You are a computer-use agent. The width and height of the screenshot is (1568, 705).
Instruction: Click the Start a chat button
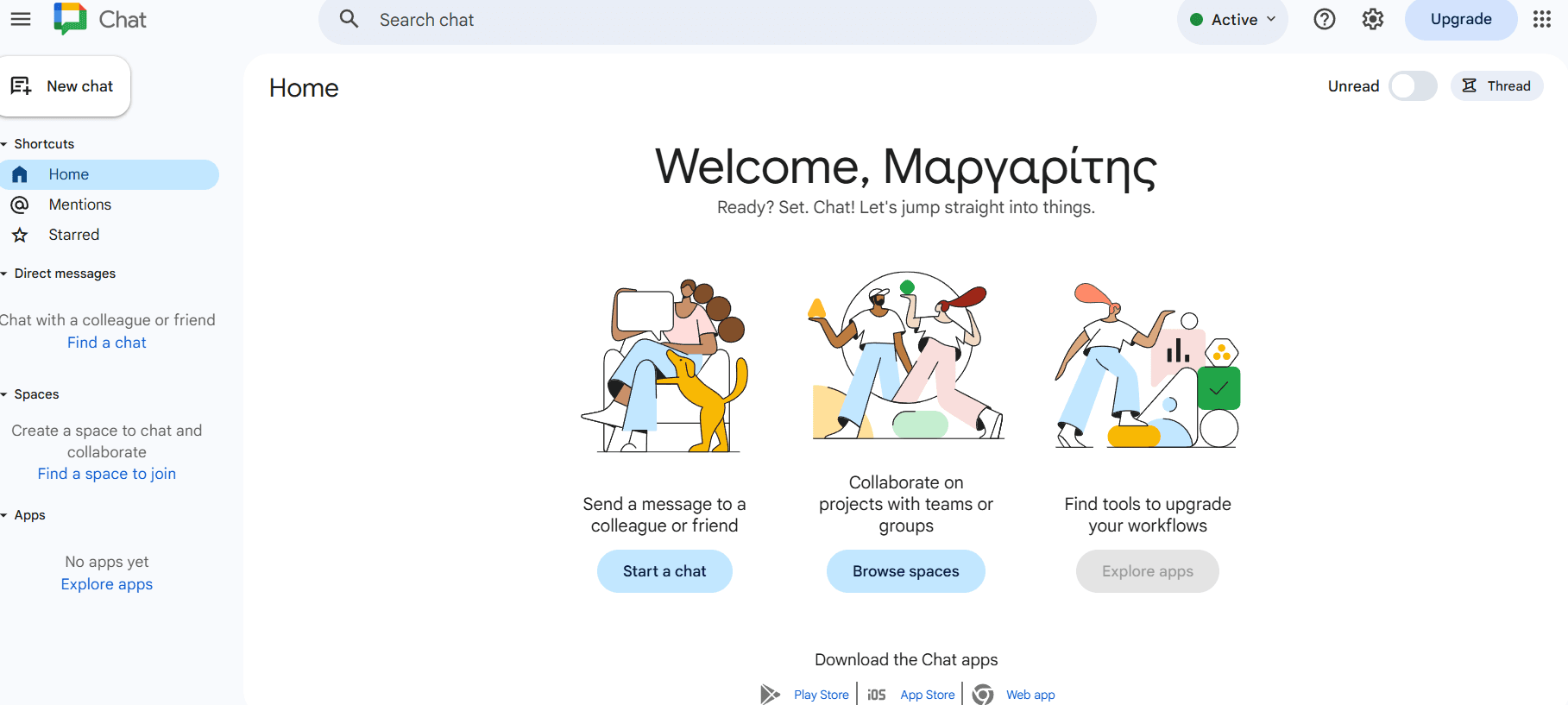[664, 571]
